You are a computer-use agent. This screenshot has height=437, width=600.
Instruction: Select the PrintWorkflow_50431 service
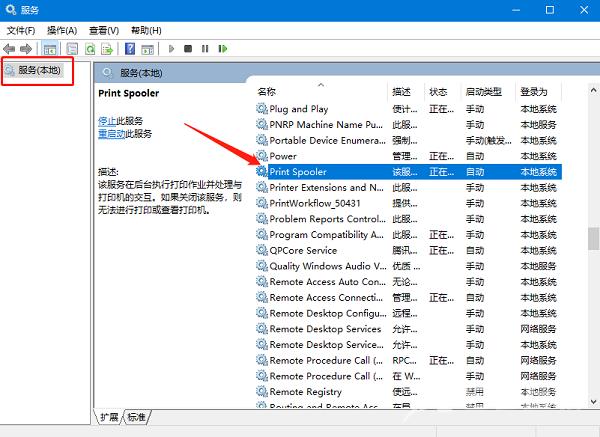click(x=408, y=203)
